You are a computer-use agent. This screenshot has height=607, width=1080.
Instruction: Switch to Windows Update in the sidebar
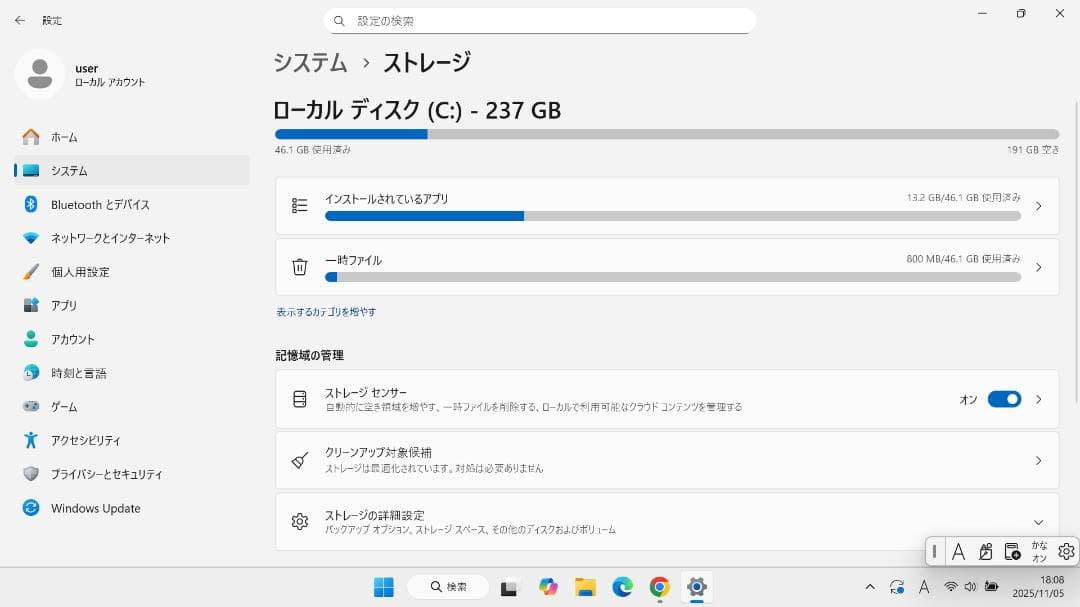tap(96, 508)
